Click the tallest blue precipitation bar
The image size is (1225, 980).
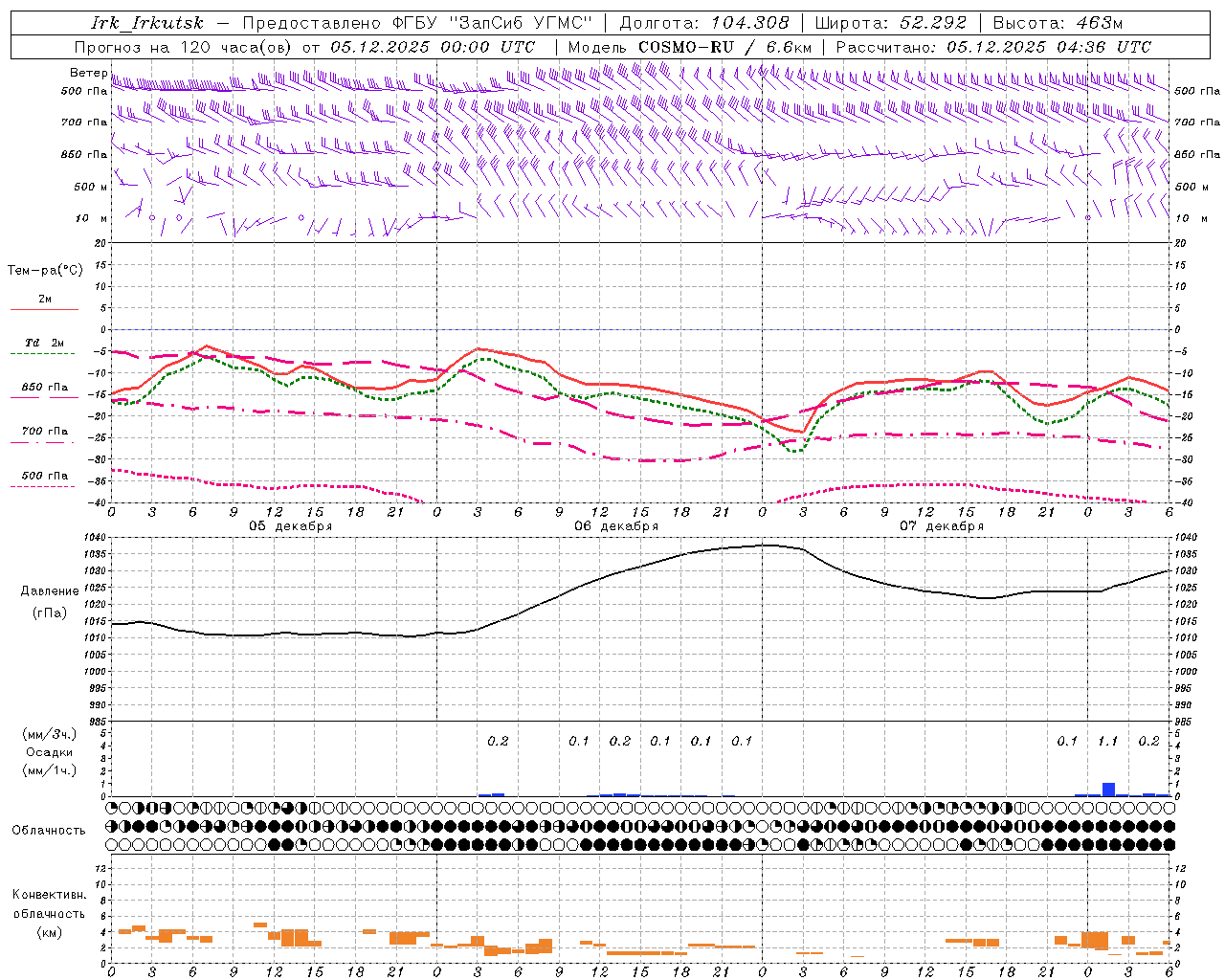pos(1108,790)
